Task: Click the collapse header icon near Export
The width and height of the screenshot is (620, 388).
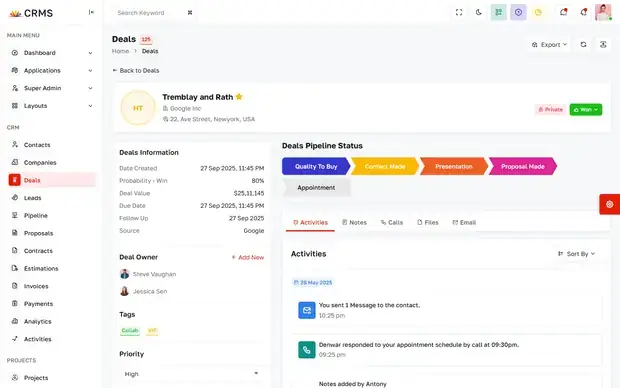Action: pyautogui.click(x=603, y=45)
